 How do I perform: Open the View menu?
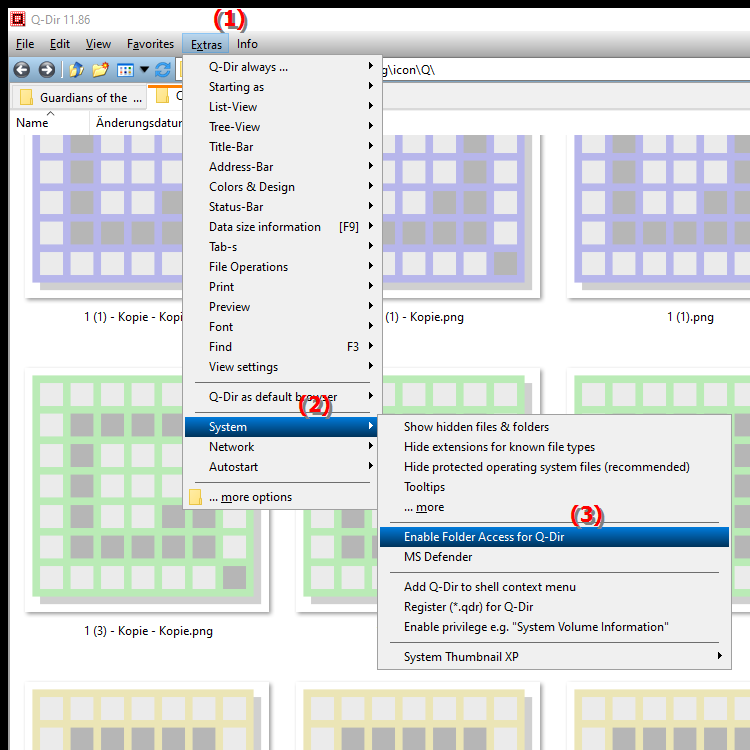pyautogui.click(x=98, y=44)
